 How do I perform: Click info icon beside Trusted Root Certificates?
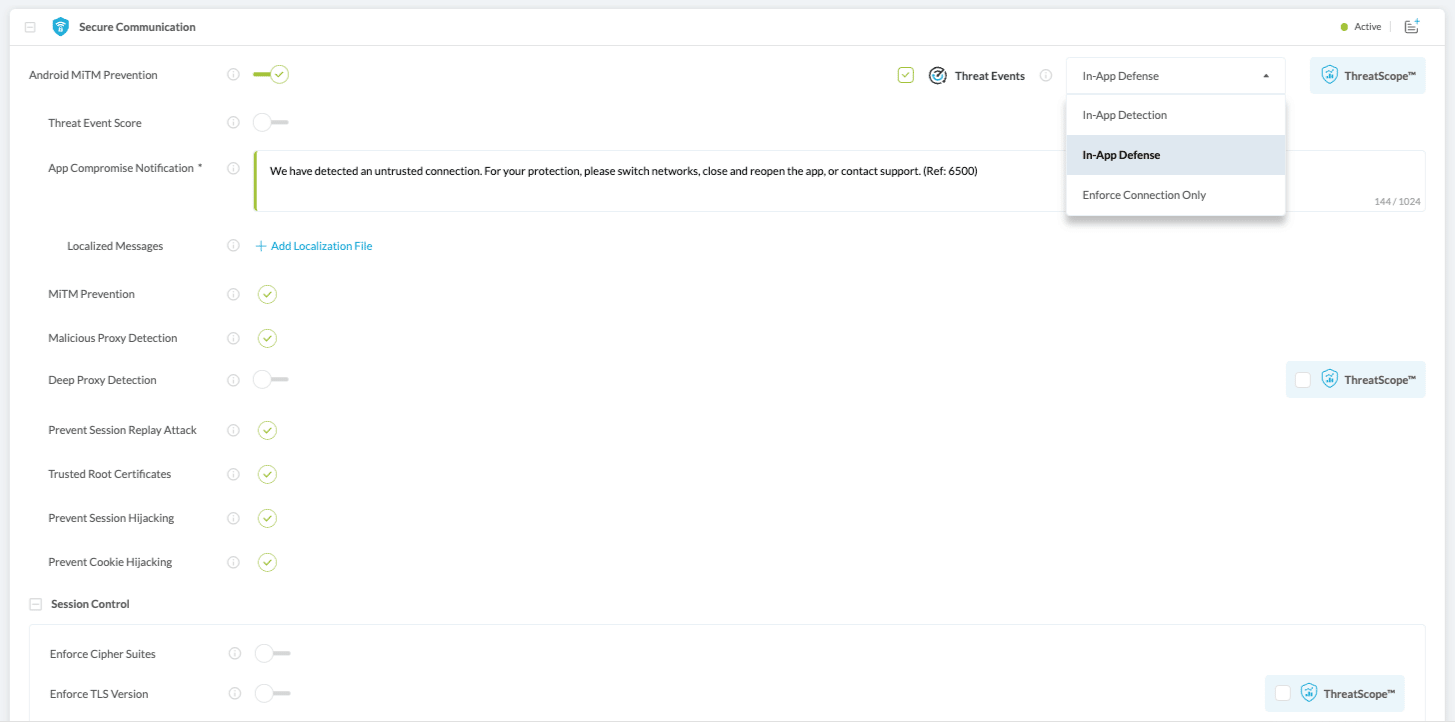(x=233, y=474)
